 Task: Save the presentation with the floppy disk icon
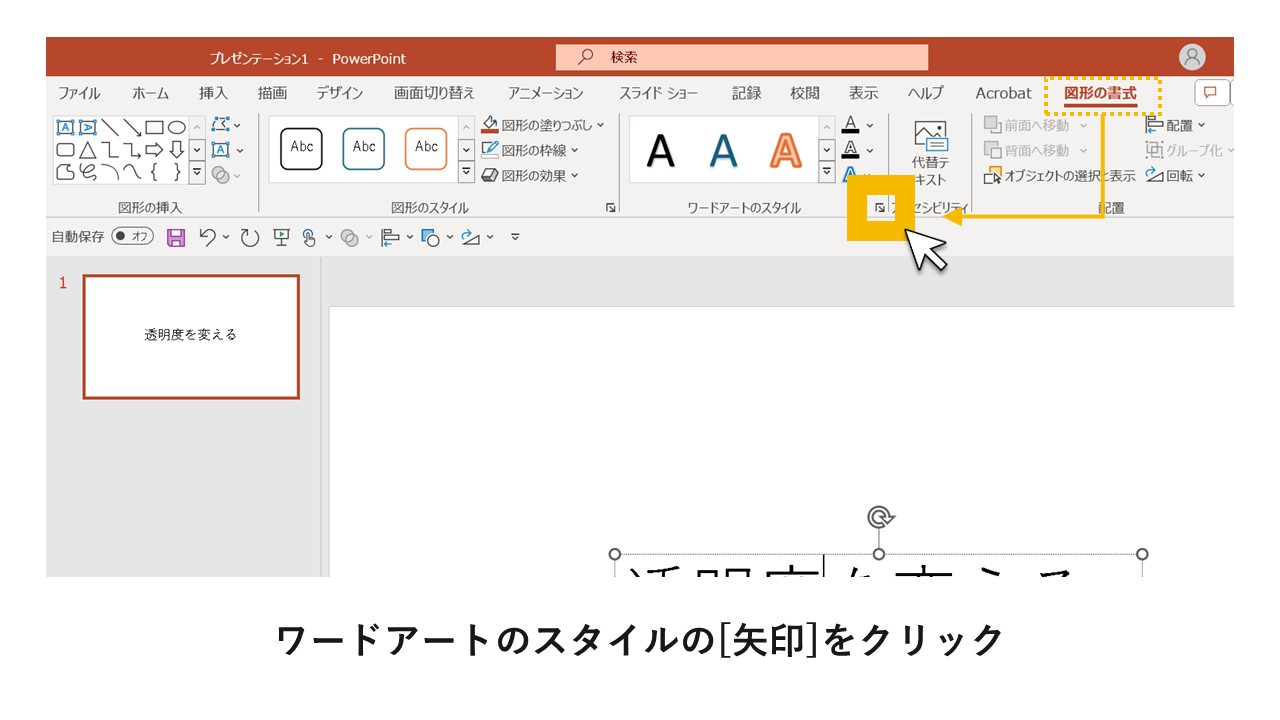pos(174,237)
